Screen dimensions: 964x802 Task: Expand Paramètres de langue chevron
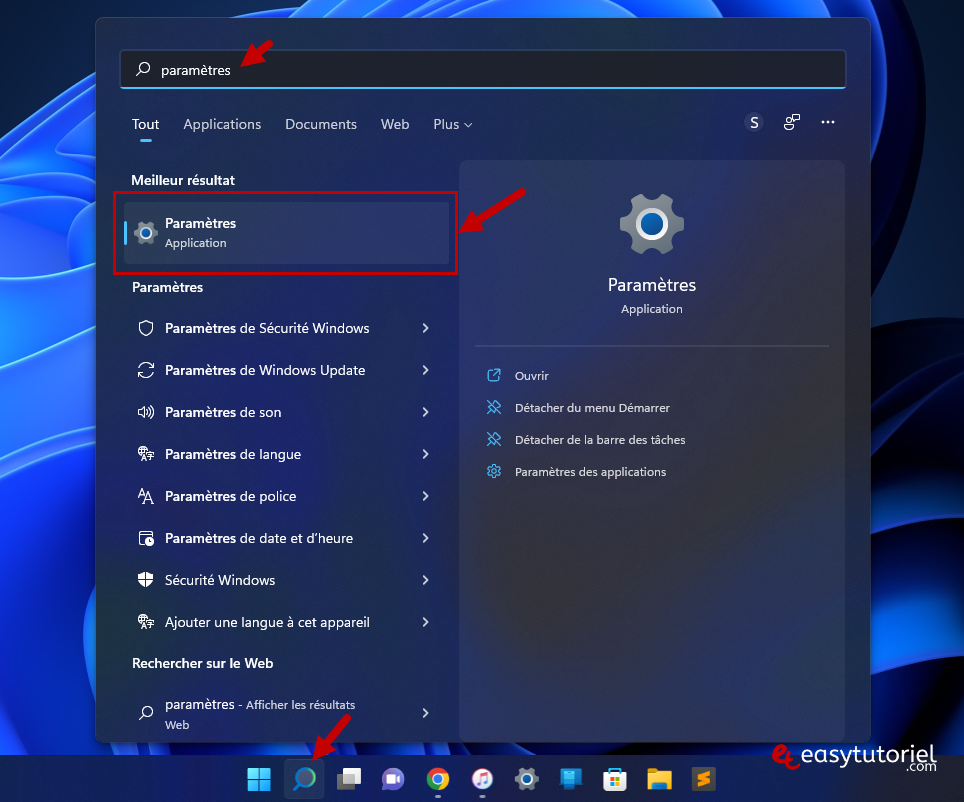click(425, 454)
